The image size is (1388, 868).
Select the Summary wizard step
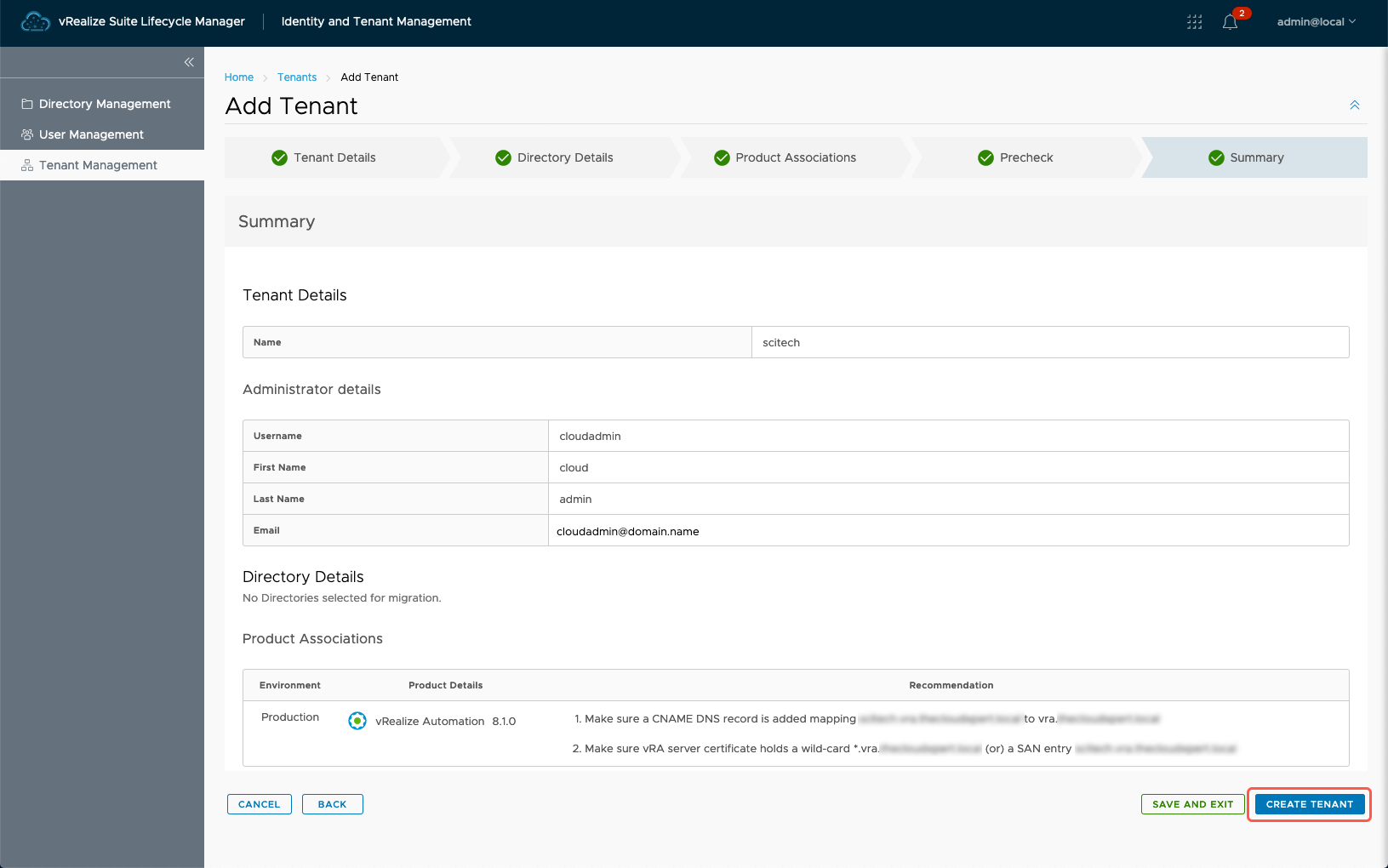pos(1255,157)
